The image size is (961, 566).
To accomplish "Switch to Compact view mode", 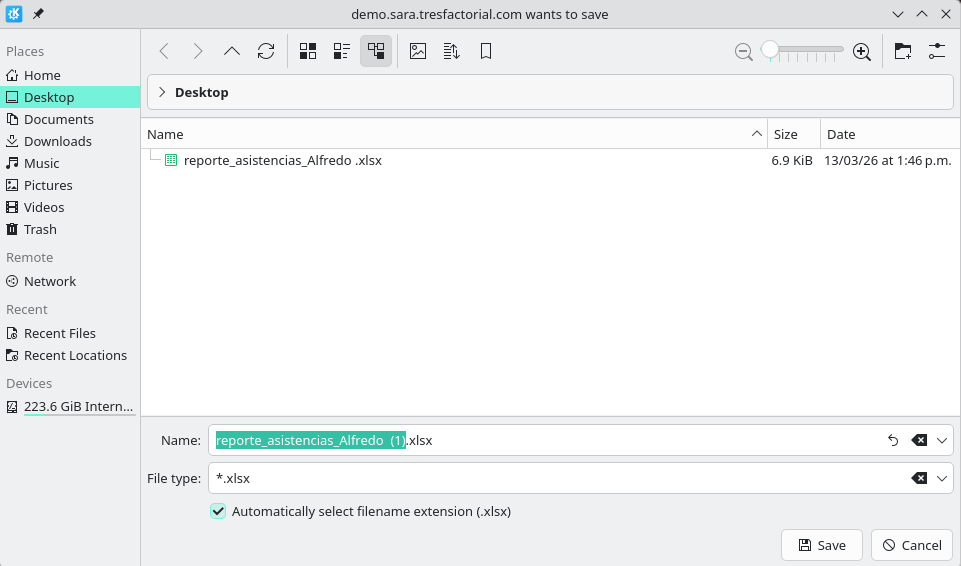I will (342, 51).
